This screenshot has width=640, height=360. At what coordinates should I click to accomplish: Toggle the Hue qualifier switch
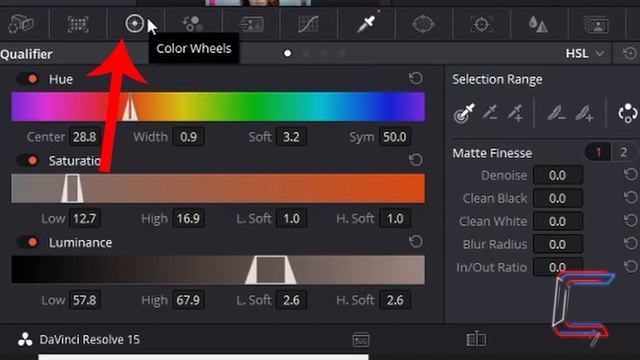[x=28, y=79]
